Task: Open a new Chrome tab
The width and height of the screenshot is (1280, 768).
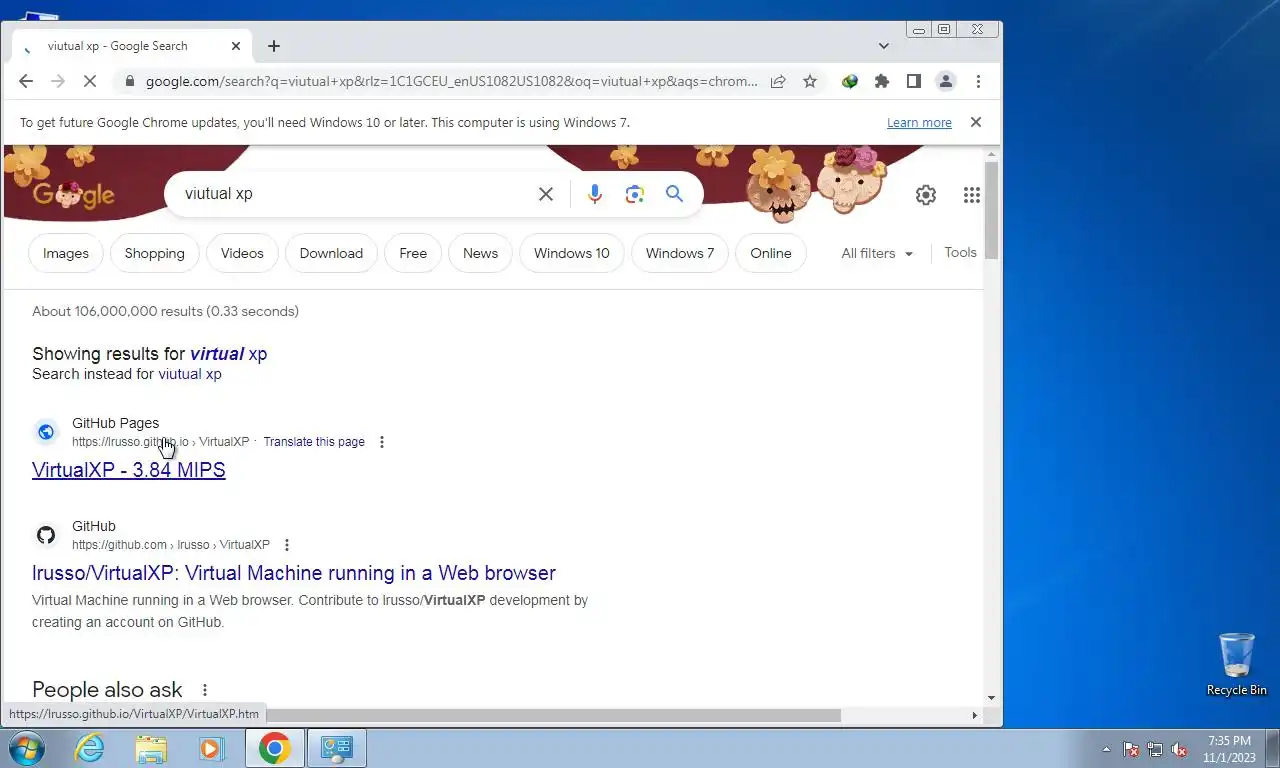Action: (274, 46)
